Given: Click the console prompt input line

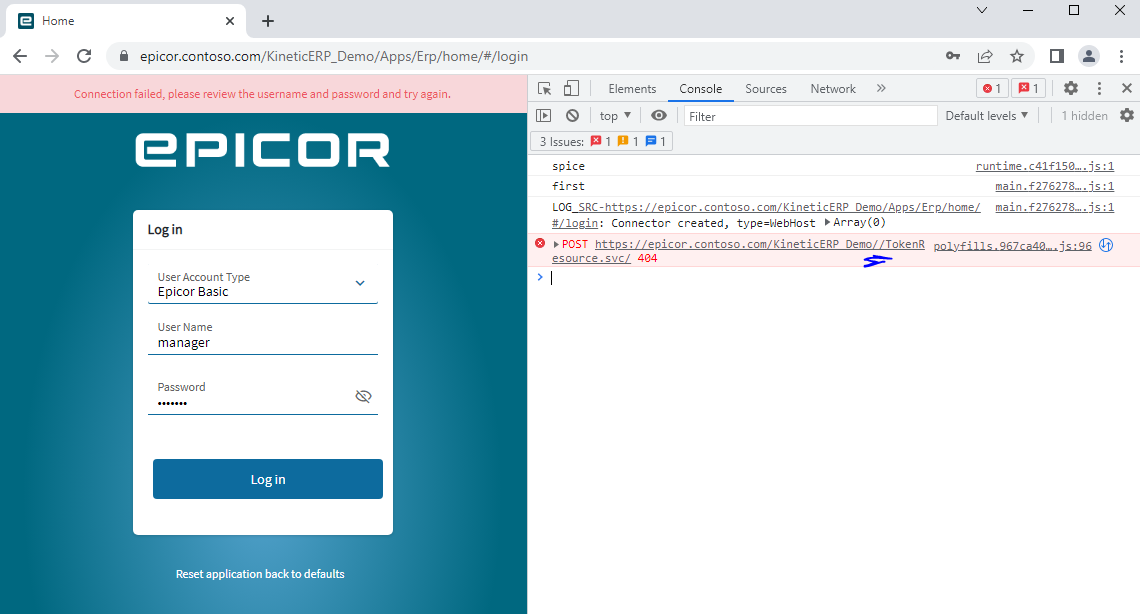Looking at the screenshot, I should [x=843, y=278].
